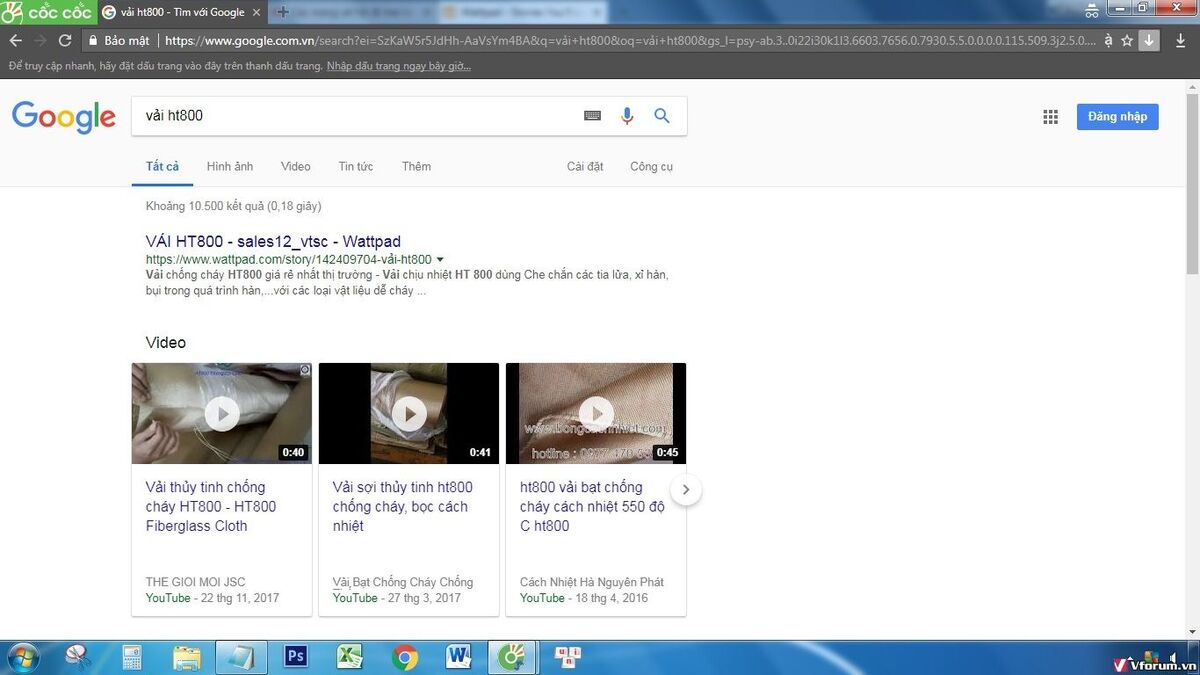Open Excel from the taskbar

[x=349, y=657]
